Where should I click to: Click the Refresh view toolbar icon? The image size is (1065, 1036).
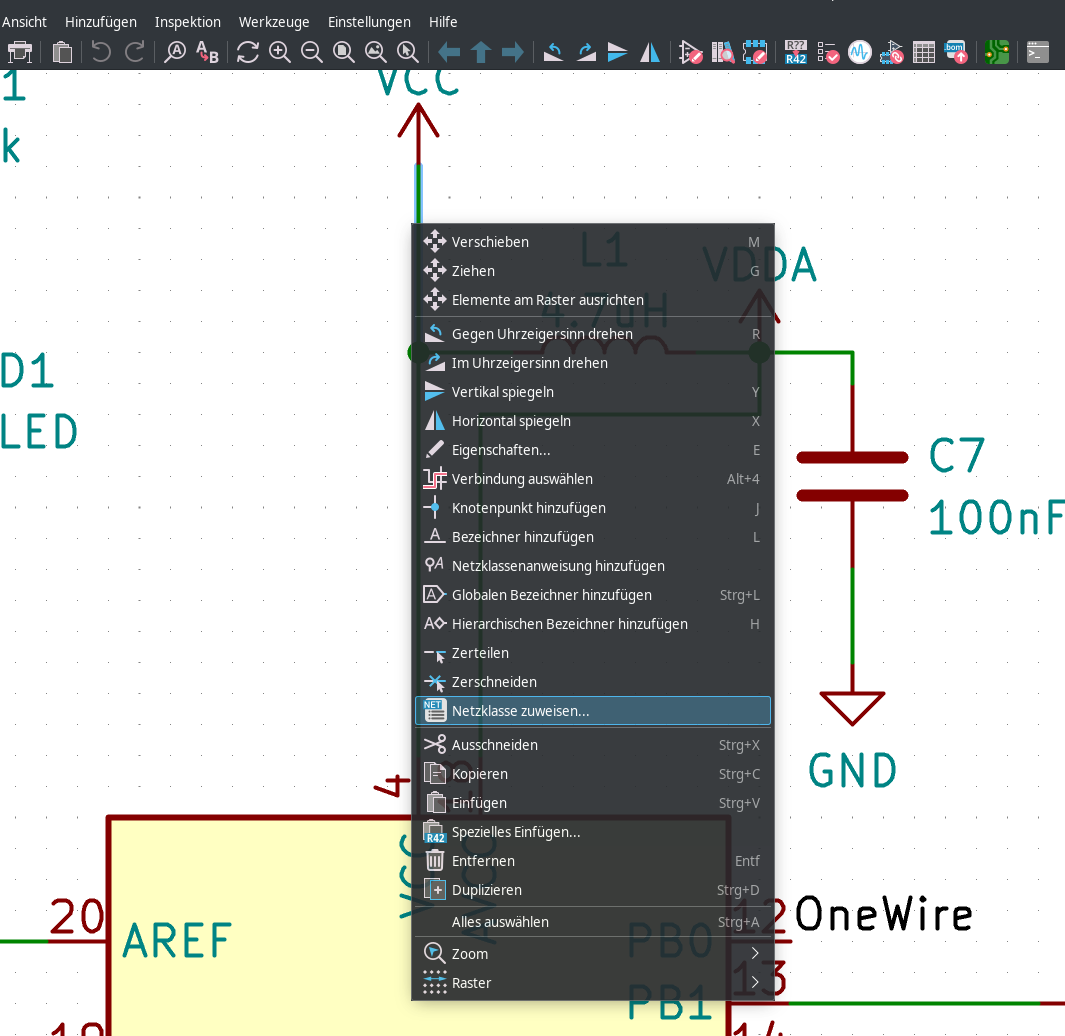247,52
